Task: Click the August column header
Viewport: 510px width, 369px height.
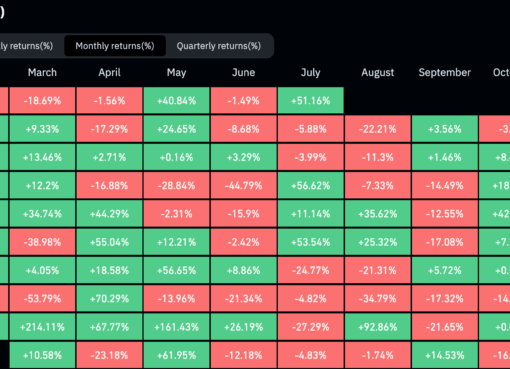Action: click(378, 72)
